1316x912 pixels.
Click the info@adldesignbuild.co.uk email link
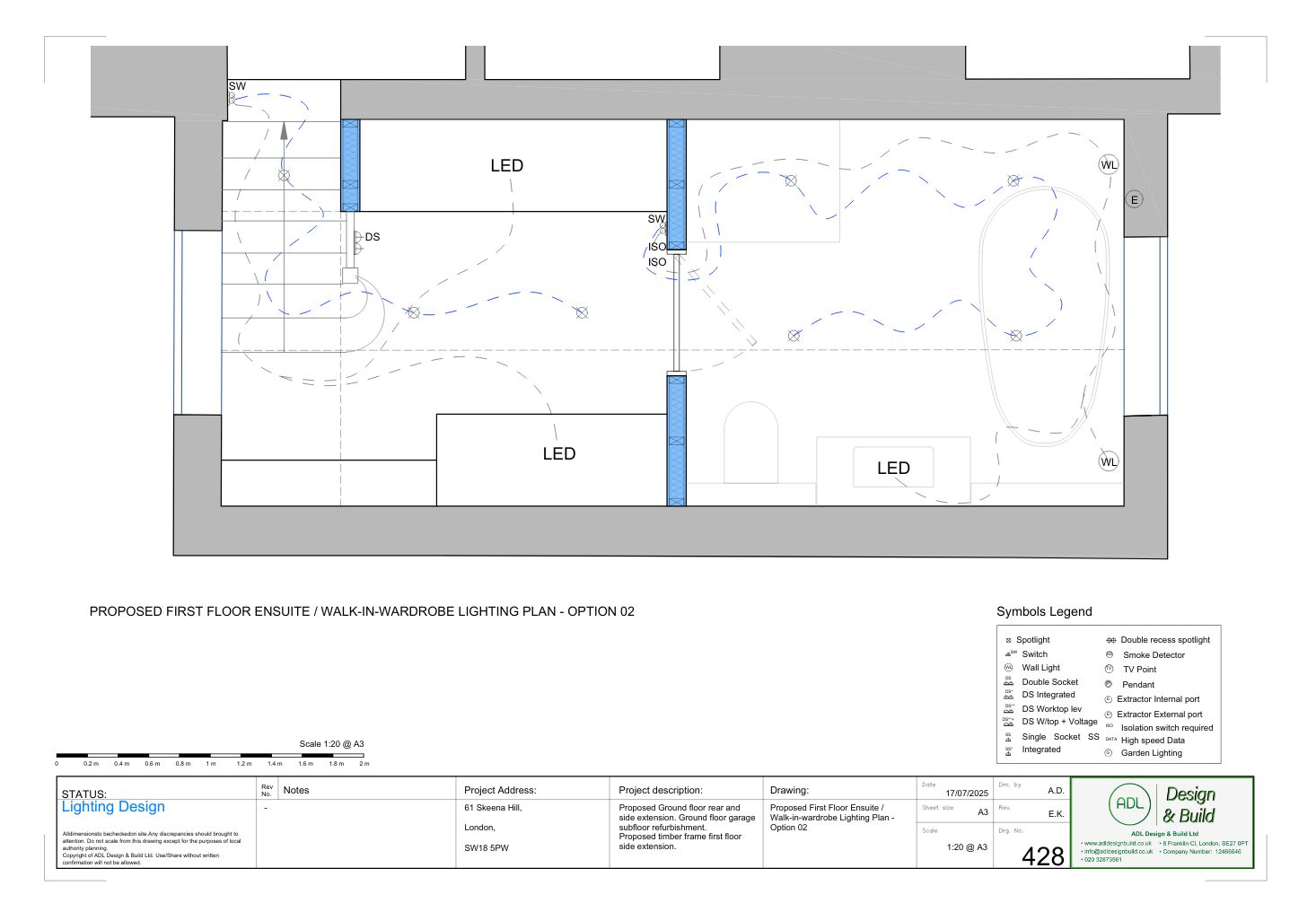pos(1118,851)
